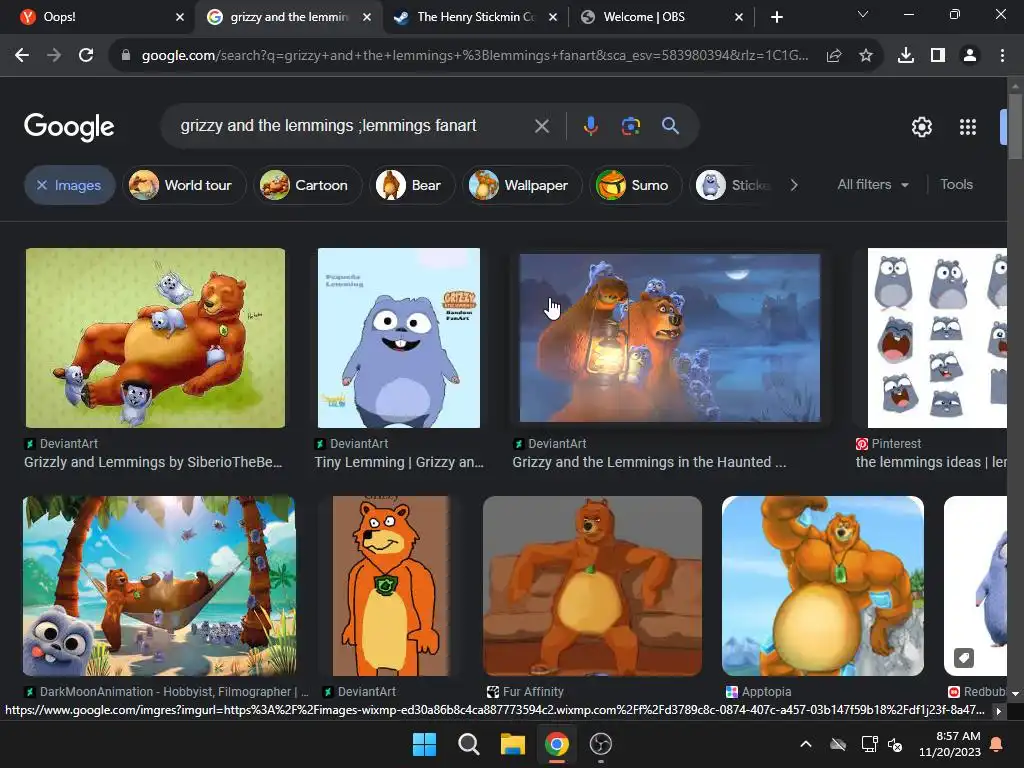
Task: Clear the Google search box
Action: [x=541, y=126]
